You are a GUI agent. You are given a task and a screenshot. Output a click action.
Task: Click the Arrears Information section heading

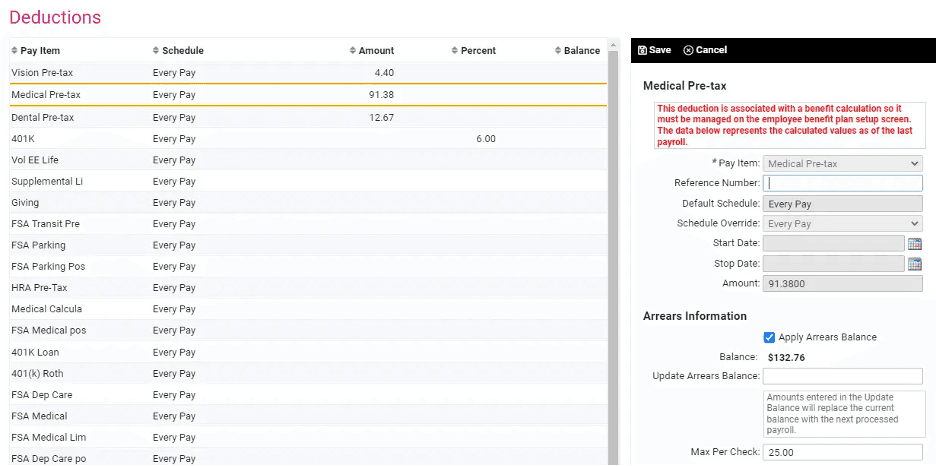tap(695, 316)
